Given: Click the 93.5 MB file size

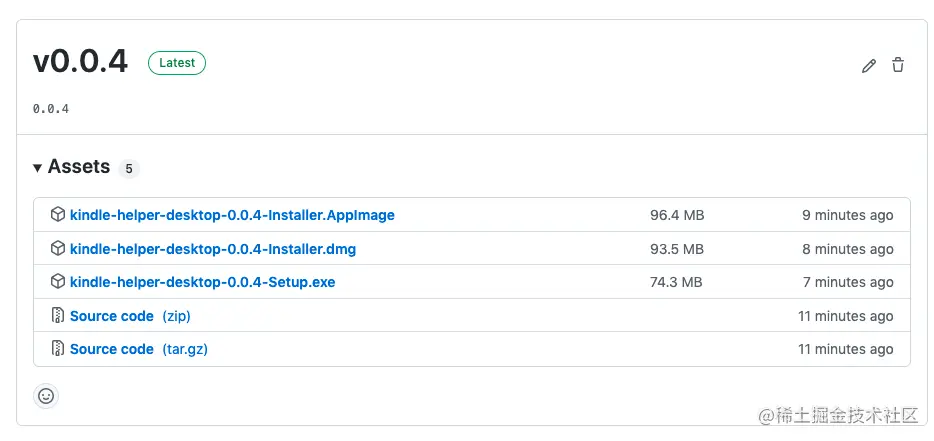Looking at the screenshot, I should tap(677, 249).
